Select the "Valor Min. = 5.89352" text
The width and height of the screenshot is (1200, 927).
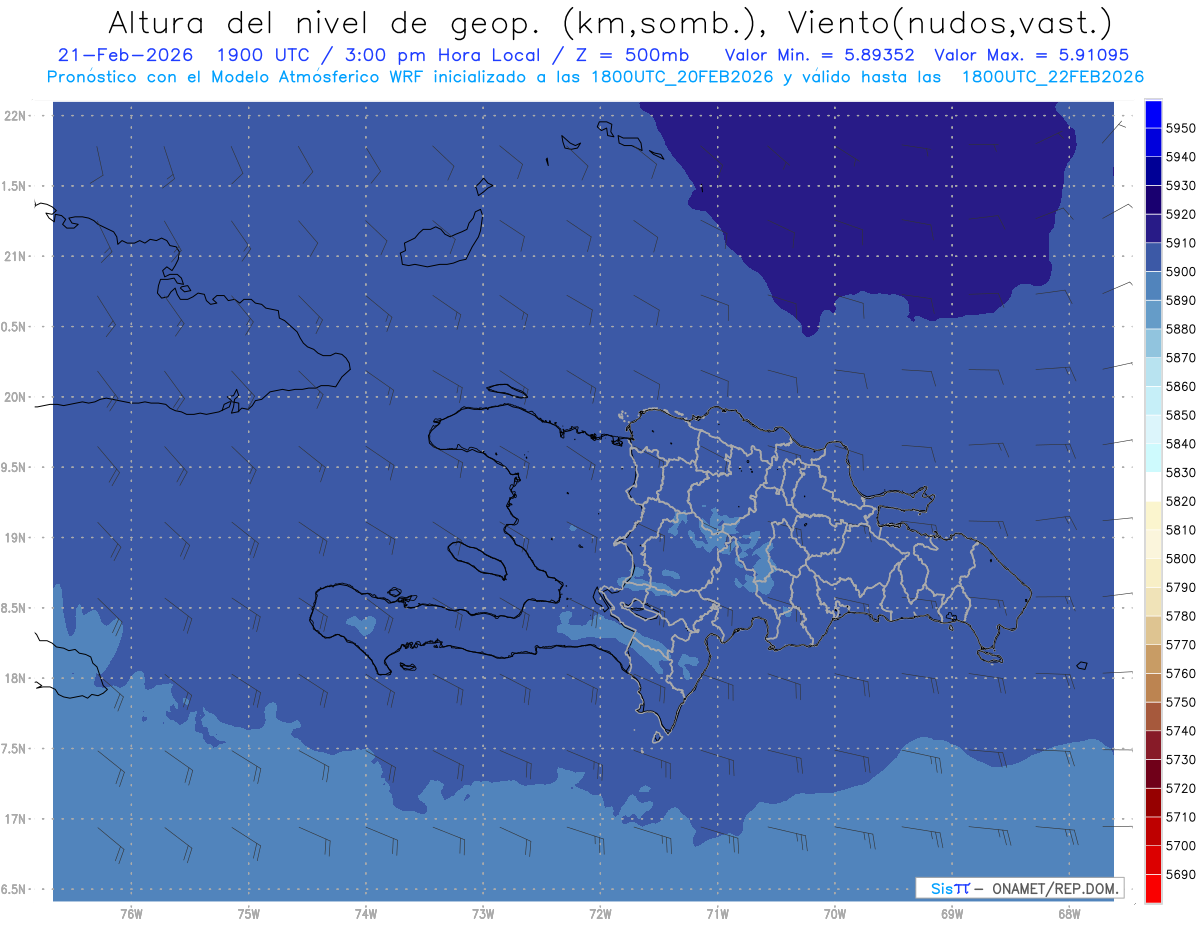819,55
